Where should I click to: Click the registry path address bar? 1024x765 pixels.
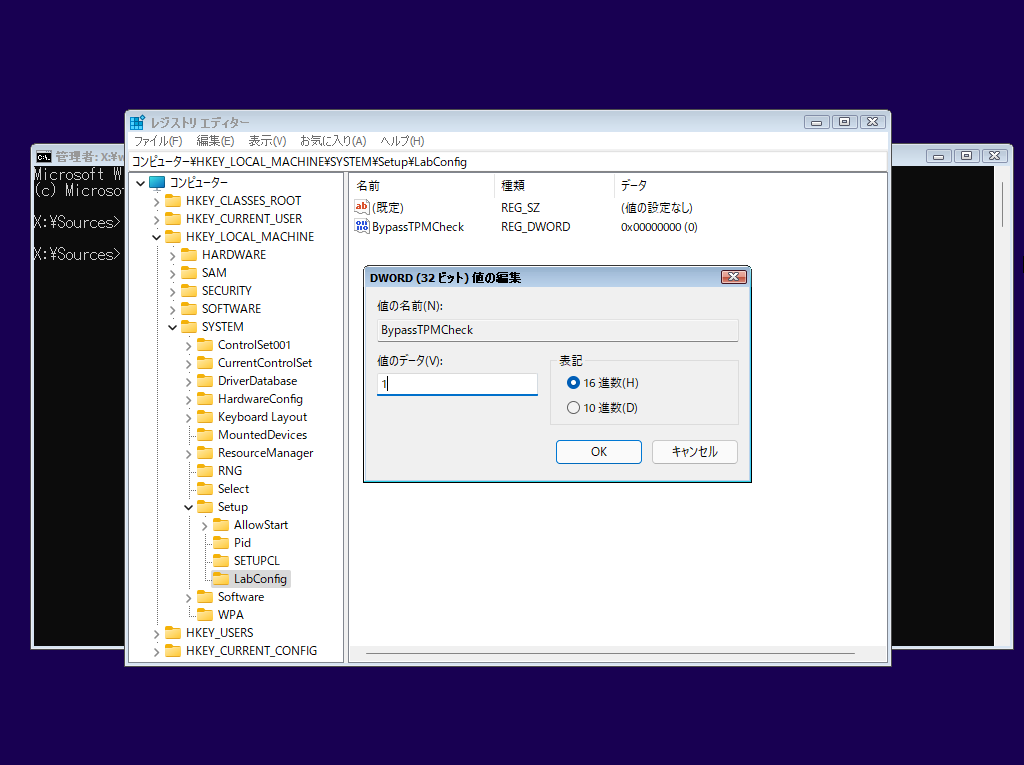508,162
